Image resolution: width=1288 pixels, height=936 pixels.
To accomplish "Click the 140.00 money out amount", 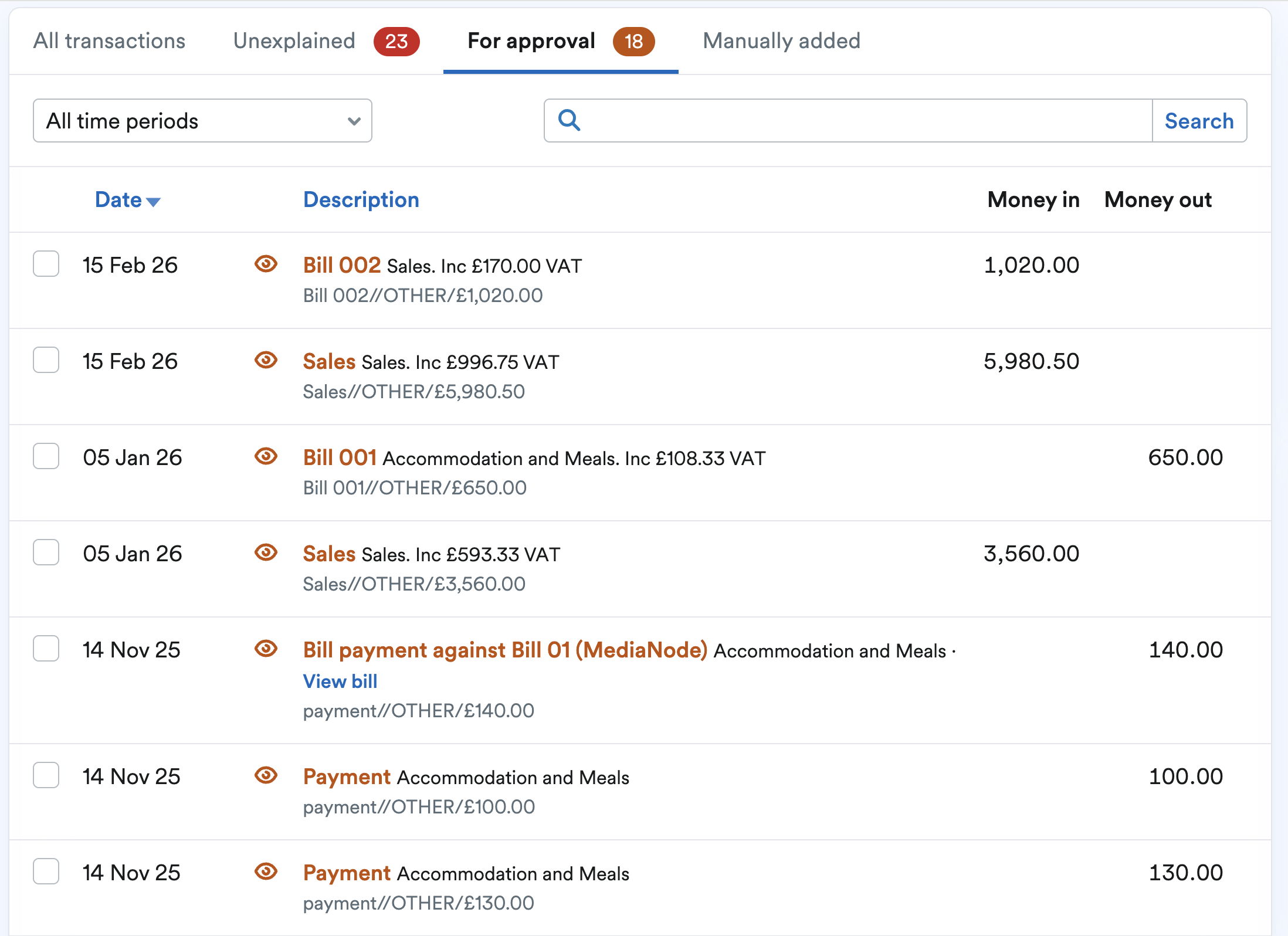I will [x=1185, y=650].
